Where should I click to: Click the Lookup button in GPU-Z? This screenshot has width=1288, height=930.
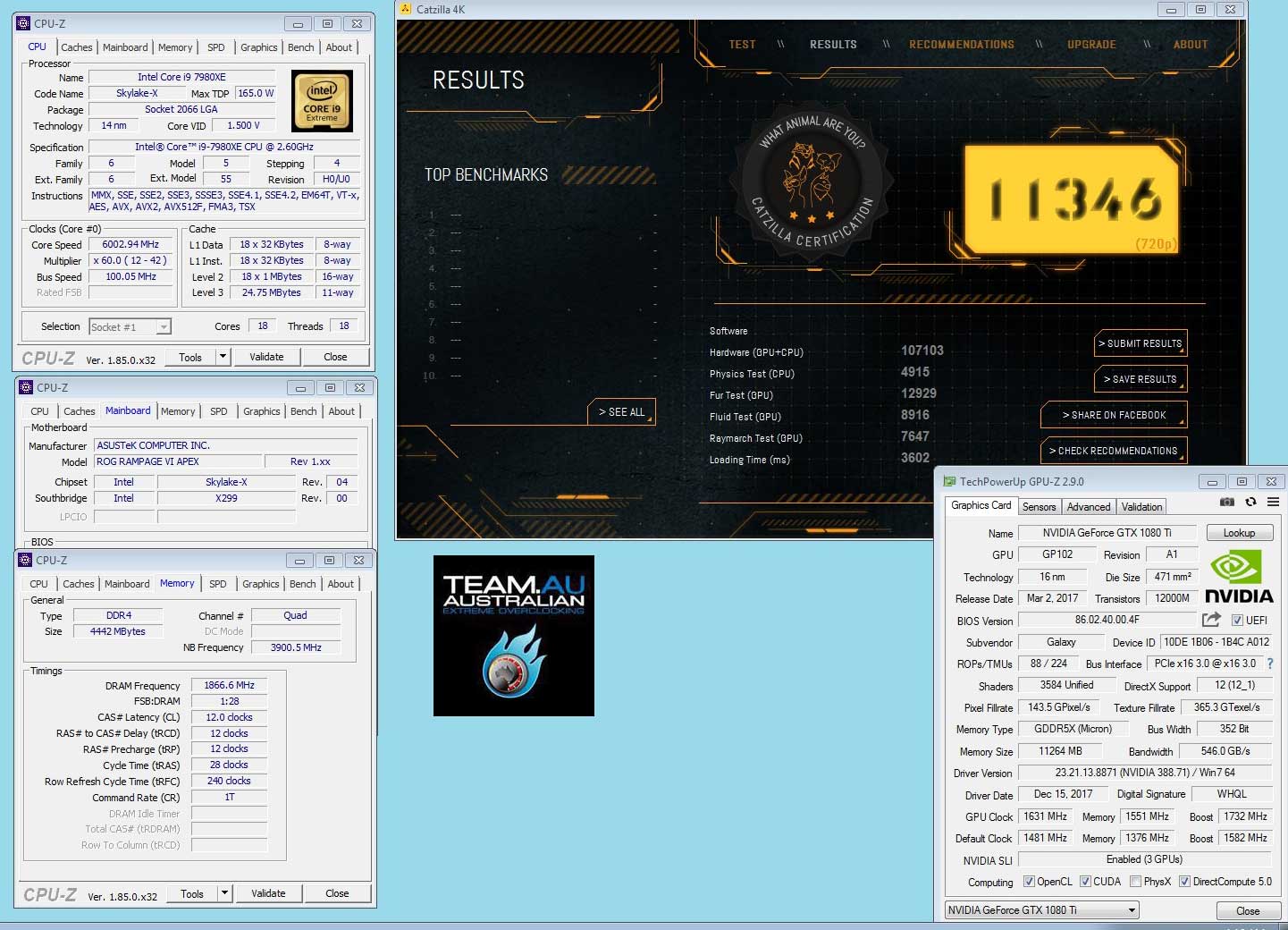tap(1239, 533)
